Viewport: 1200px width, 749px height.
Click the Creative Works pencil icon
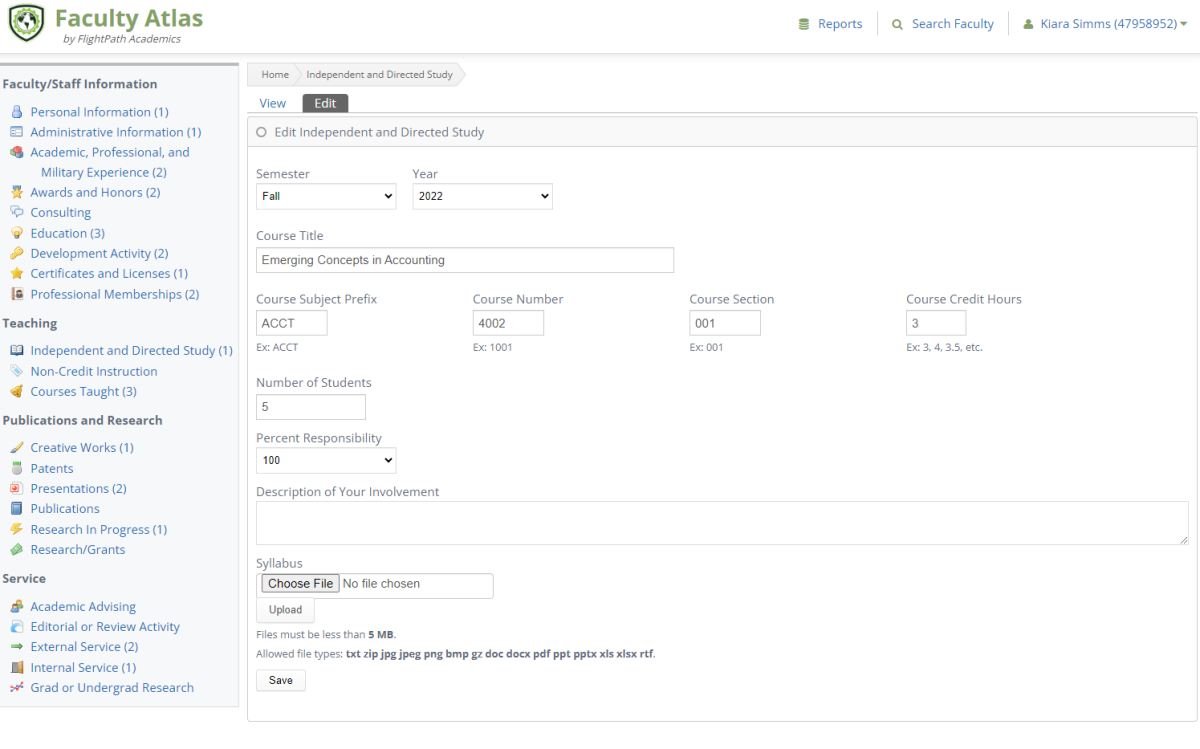coord(16,447)
